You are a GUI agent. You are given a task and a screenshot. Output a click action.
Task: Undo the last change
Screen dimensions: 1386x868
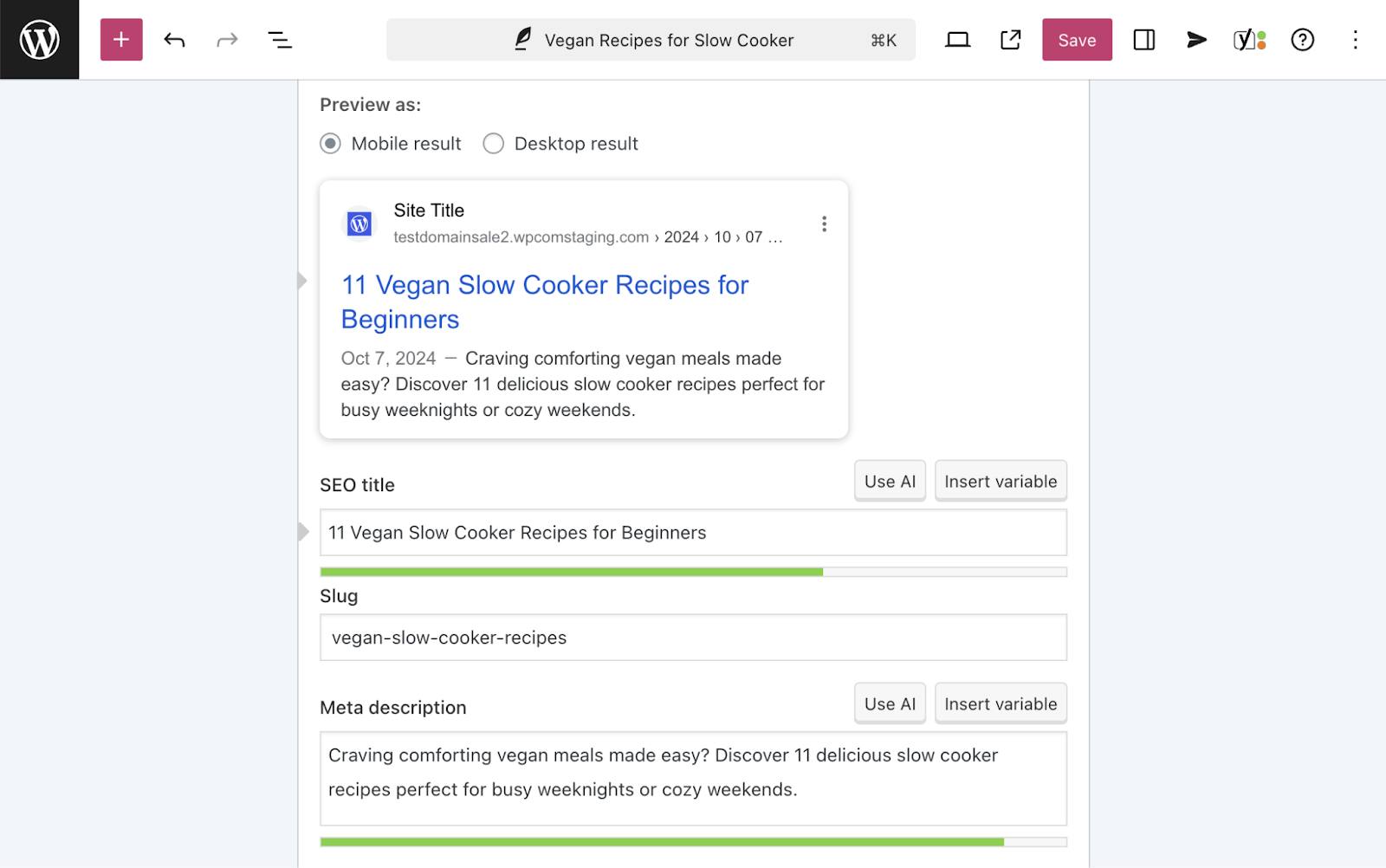[174, 39]
